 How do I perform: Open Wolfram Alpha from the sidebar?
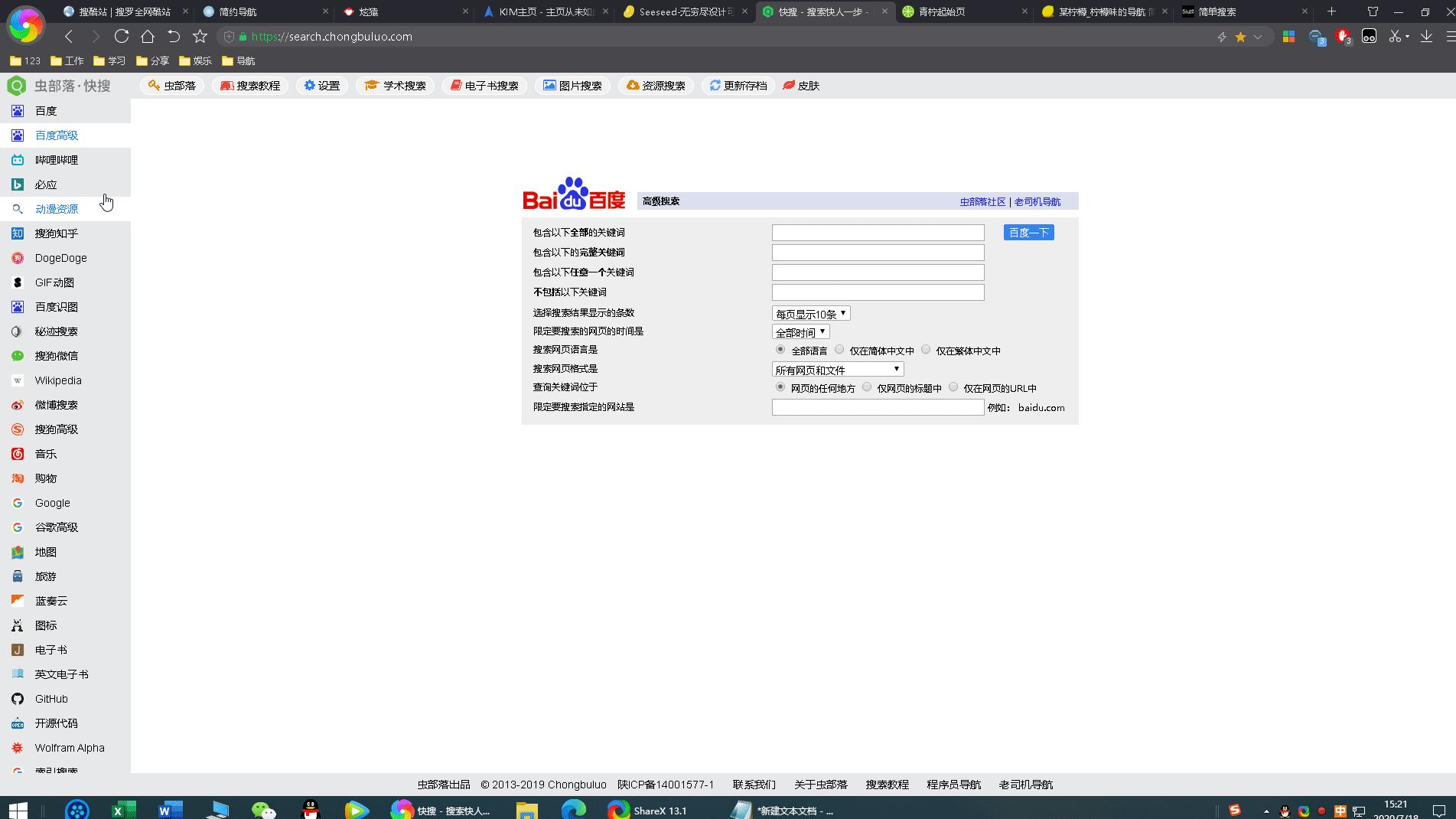69,748
